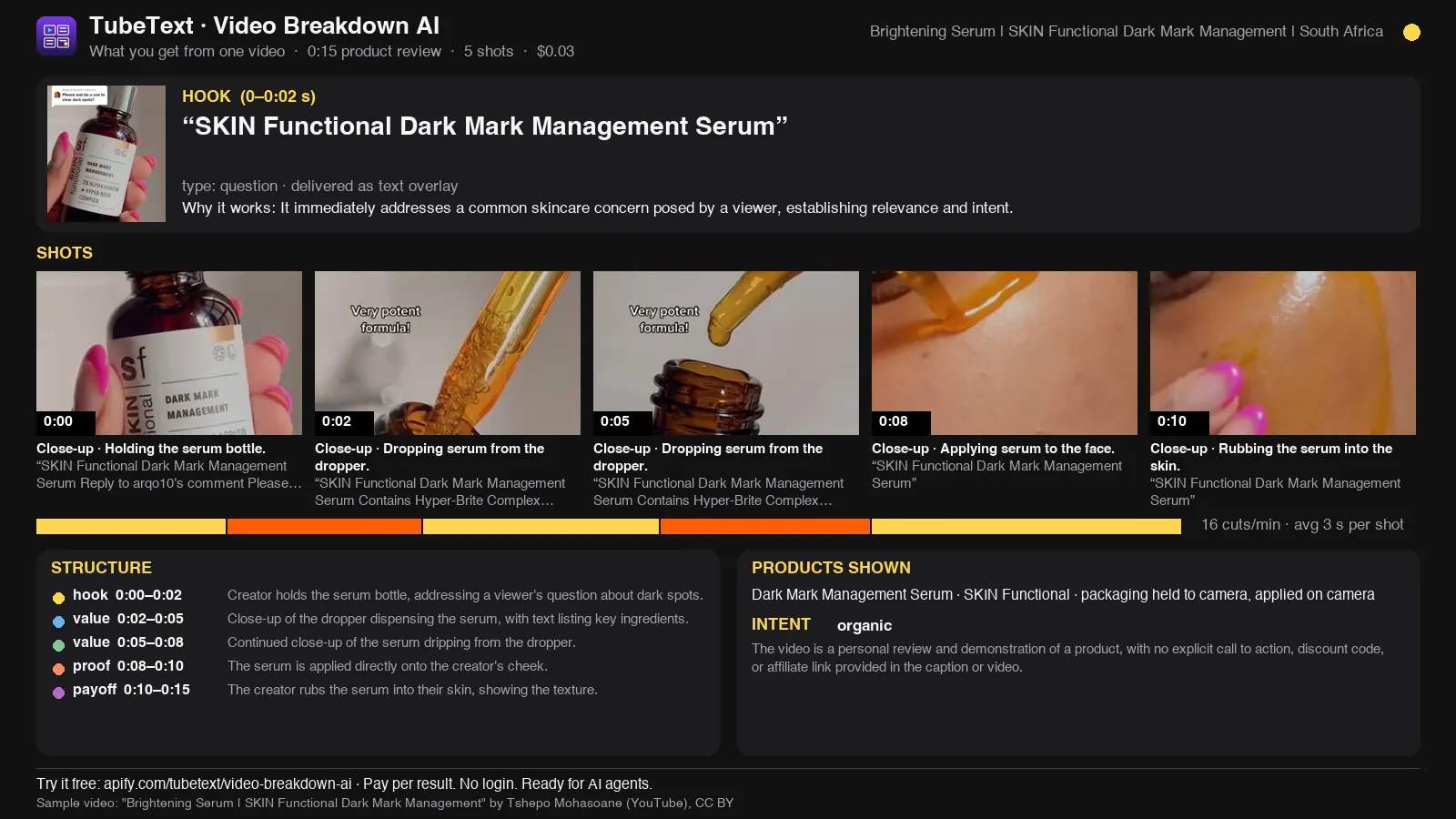
Task: Click the blue dot beside value 0:02–0:05
Action: (58, 622)
